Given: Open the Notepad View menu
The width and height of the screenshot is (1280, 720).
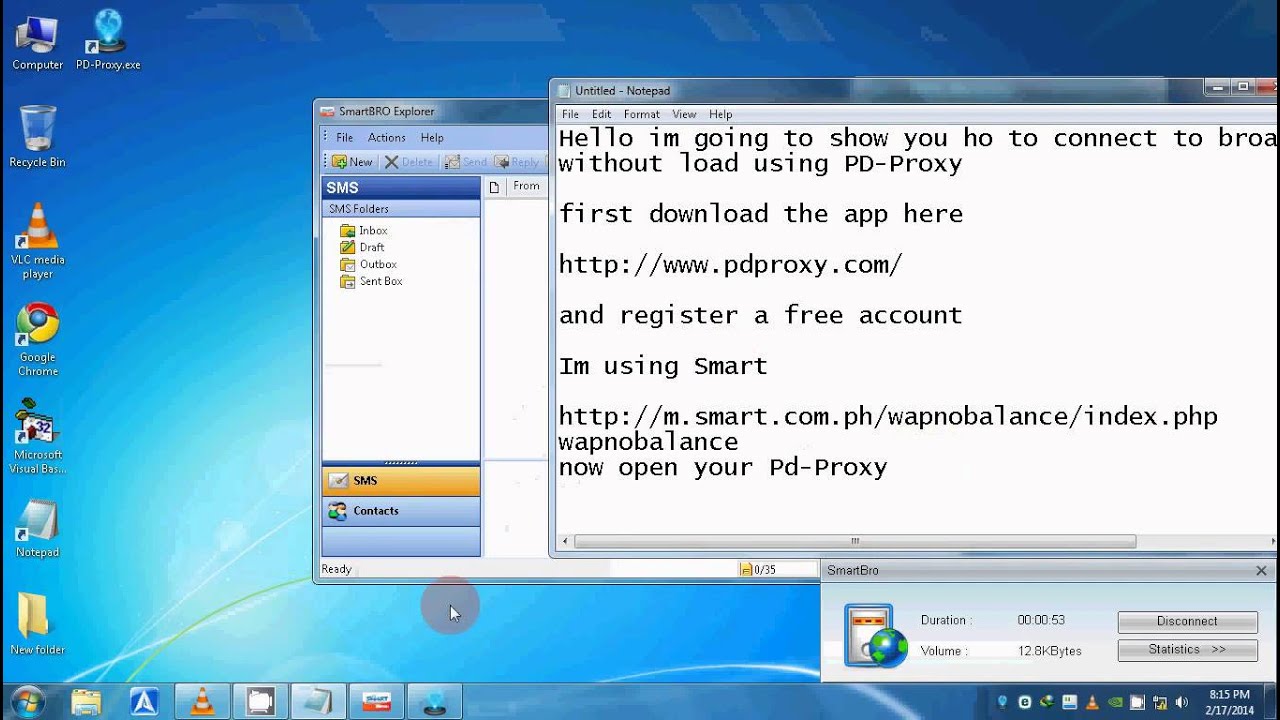Looking at the screenshot, I should [684, 114].
